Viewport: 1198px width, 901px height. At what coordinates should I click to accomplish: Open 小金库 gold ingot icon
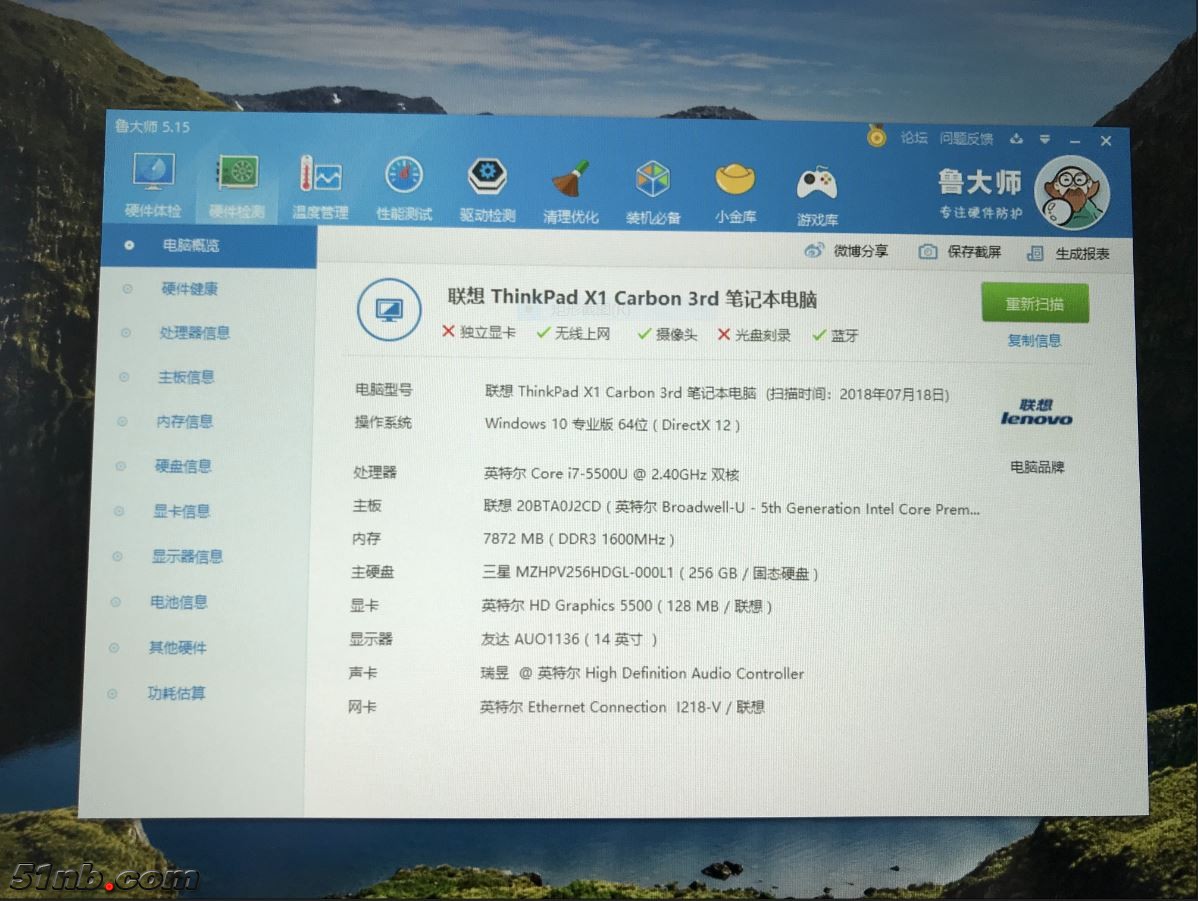(735, 193)
